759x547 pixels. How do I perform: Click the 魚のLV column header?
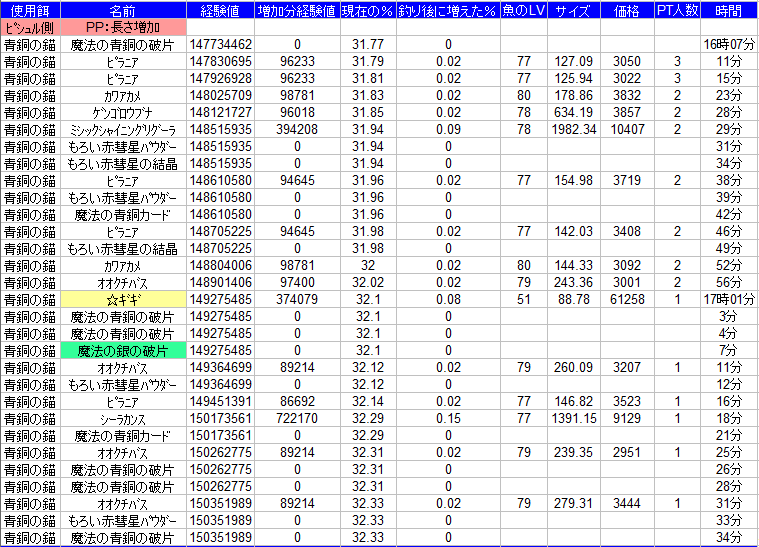[x=522, y=10]
